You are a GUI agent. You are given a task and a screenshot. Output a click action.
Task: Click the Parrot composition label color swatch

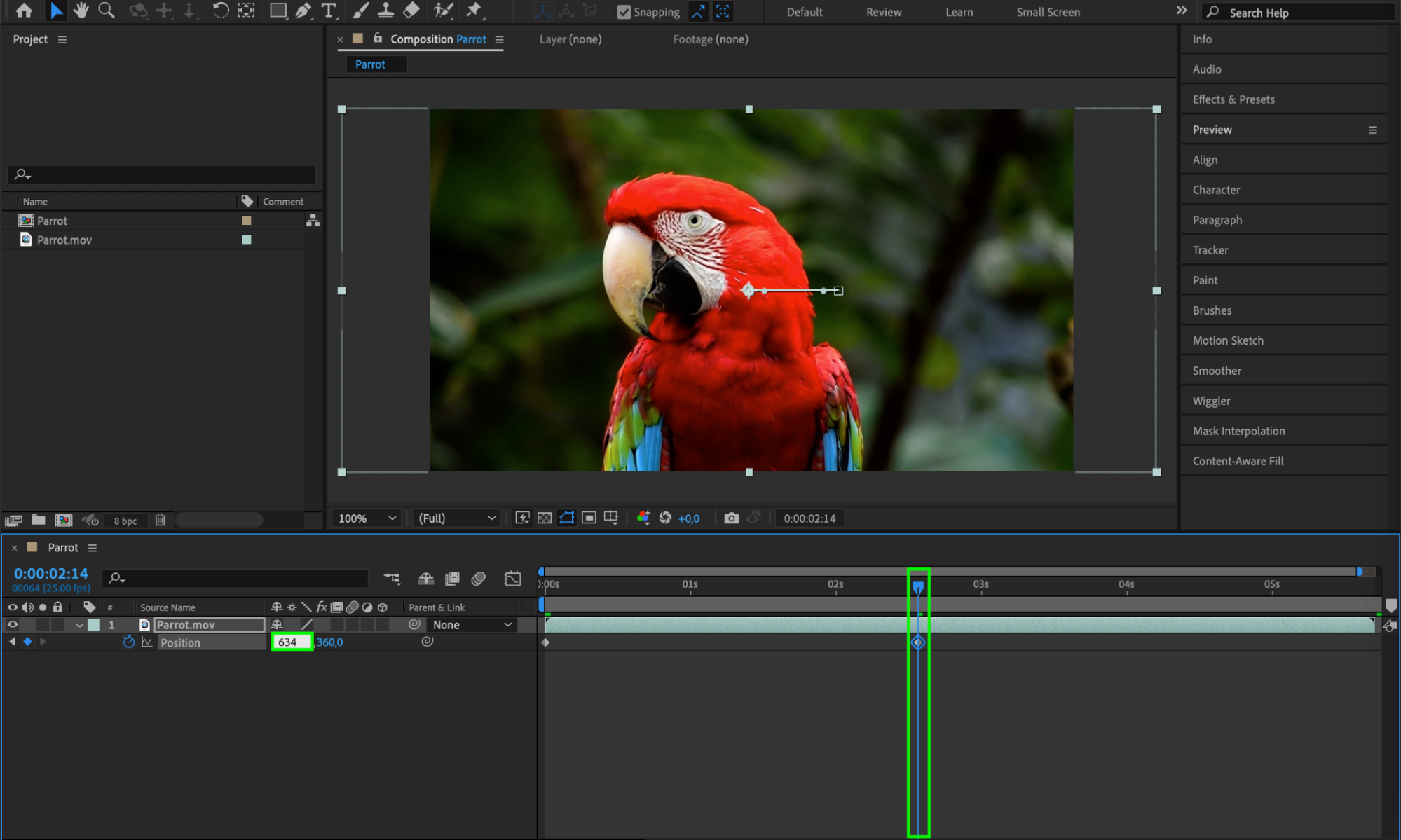click(x=247, y=221)
